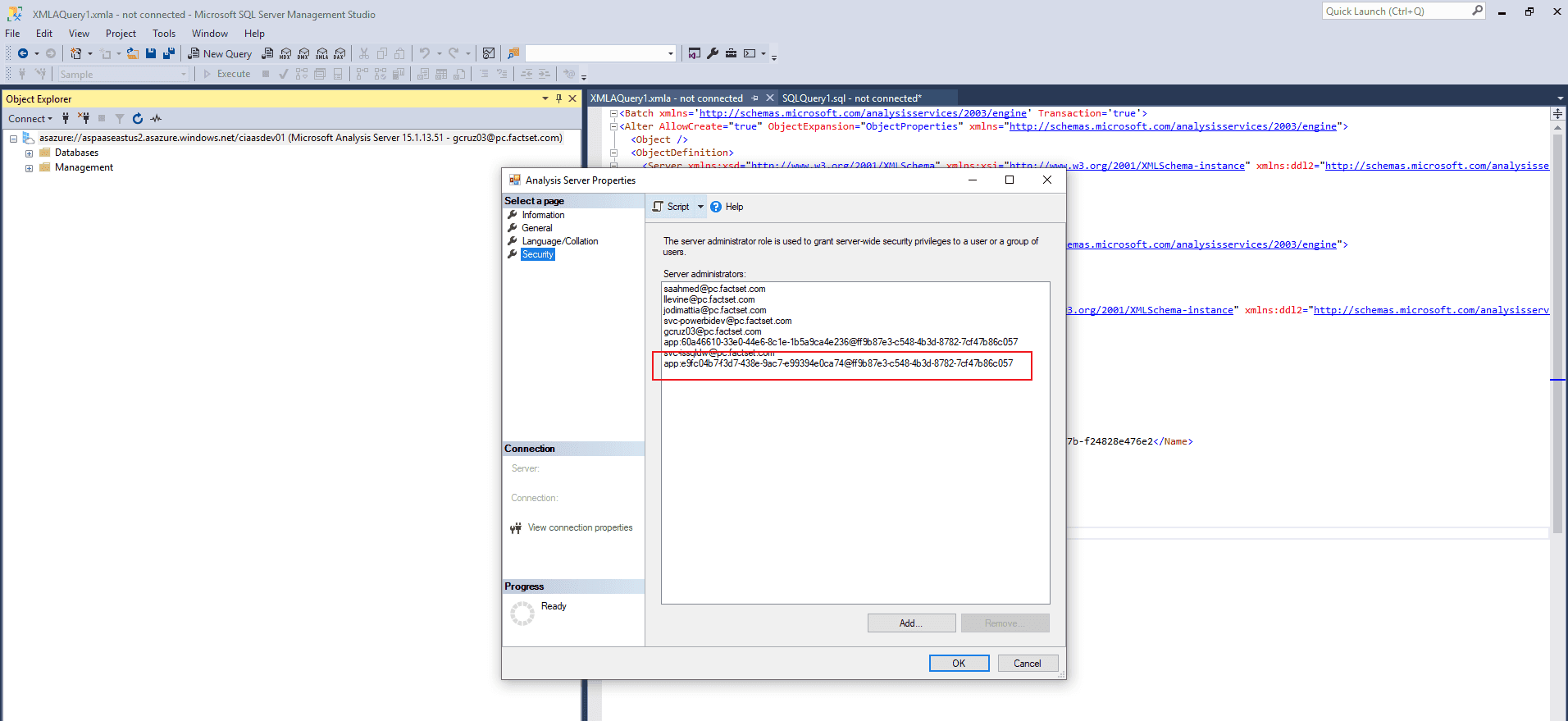This screenshot has width=1568, height=721.
Task: Click the Object Explorer filter funnel icon
Action: pos(120,118)
